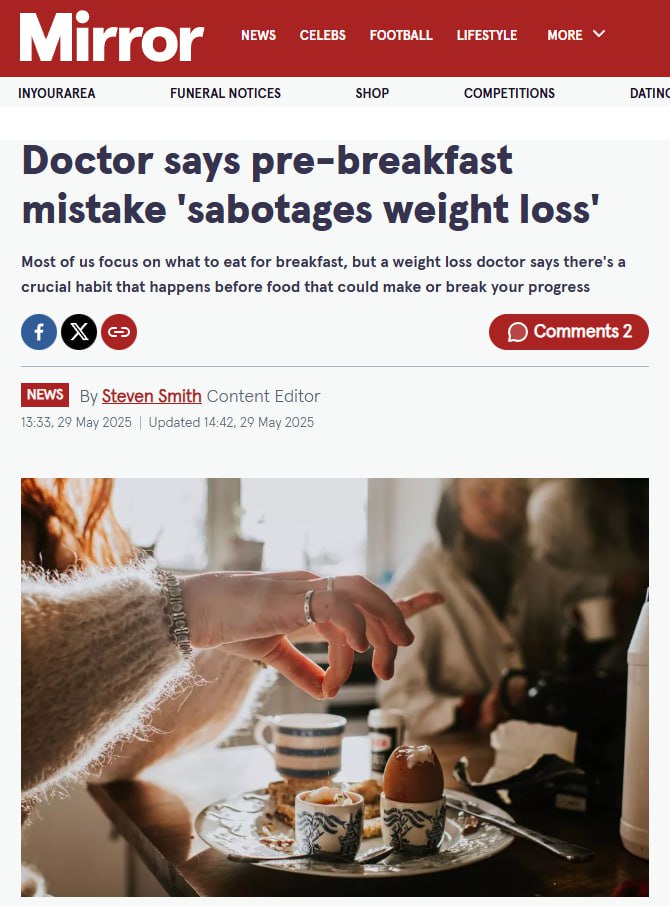Click speech bubble icon in Comments button

[518, 332]
